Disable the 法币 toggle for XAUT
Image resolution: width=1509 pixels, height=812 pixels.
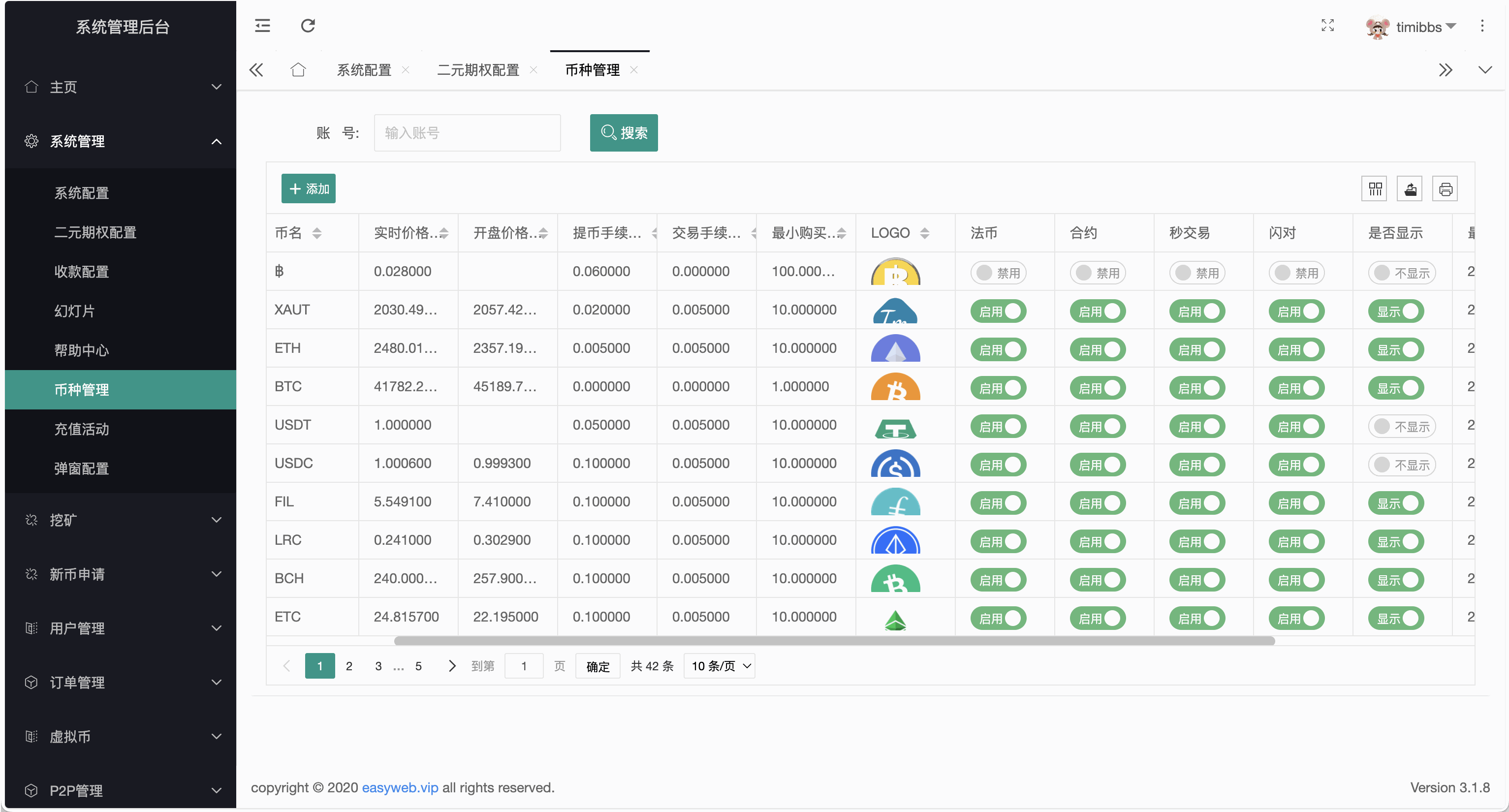[998, 311]
